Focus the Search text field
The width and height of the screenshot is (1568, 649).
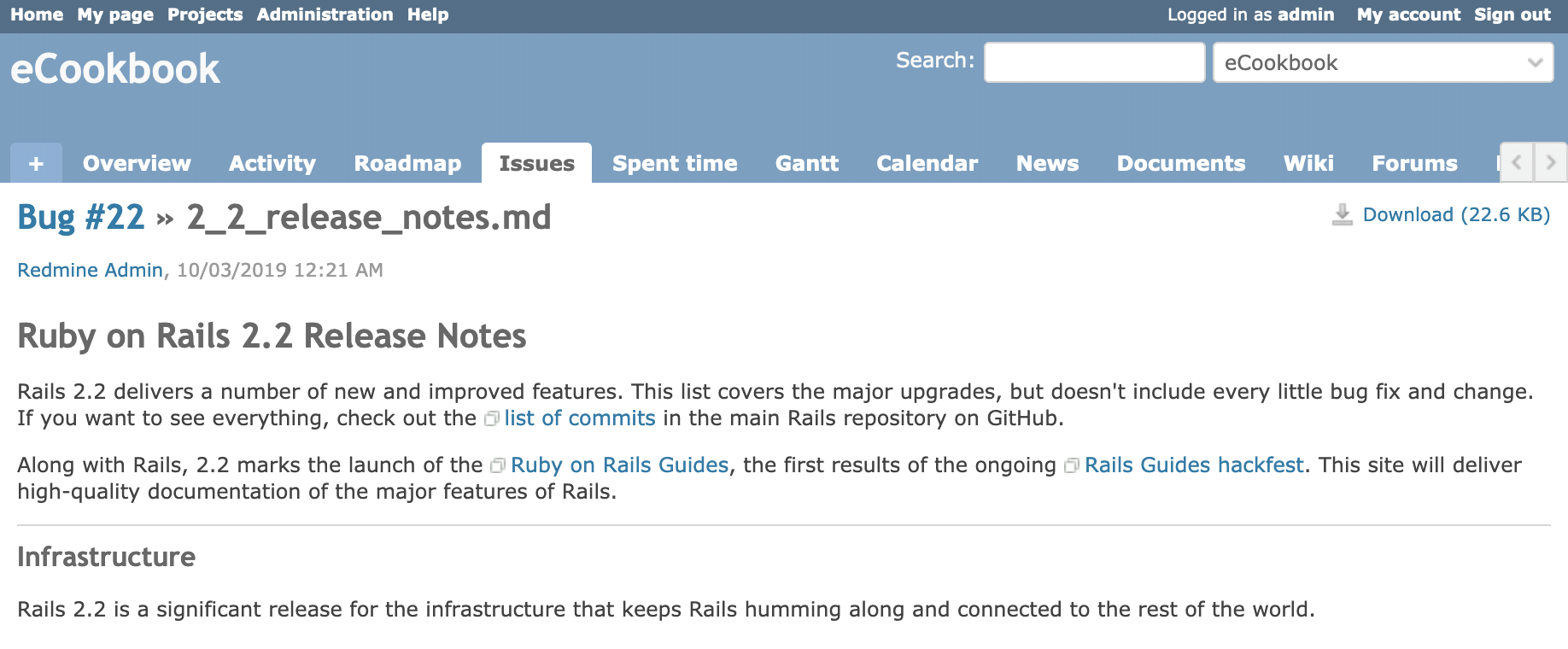tap(1094, 62)
